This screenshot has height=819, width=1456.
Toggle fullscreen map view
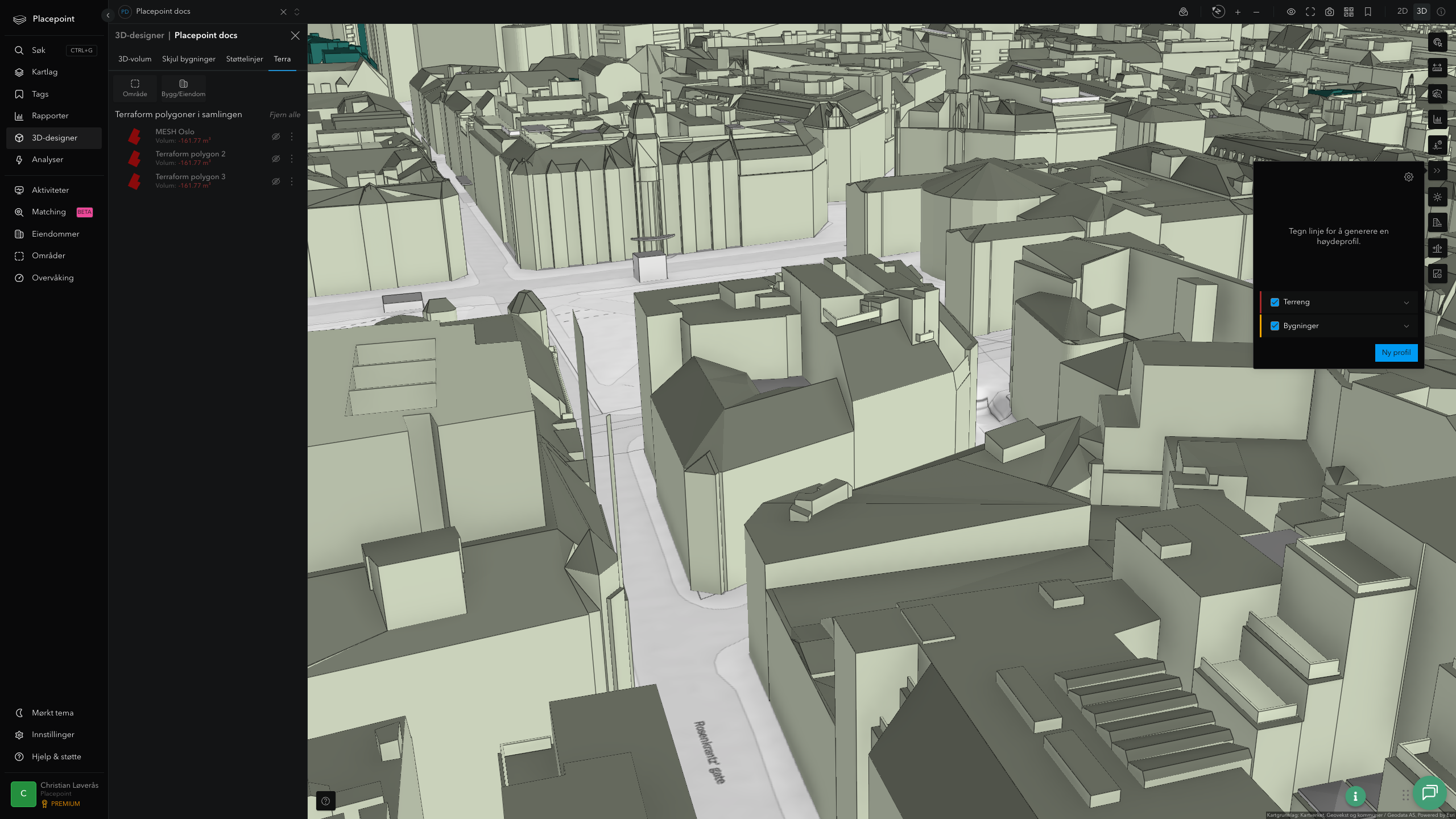(x=1310, y=12)
